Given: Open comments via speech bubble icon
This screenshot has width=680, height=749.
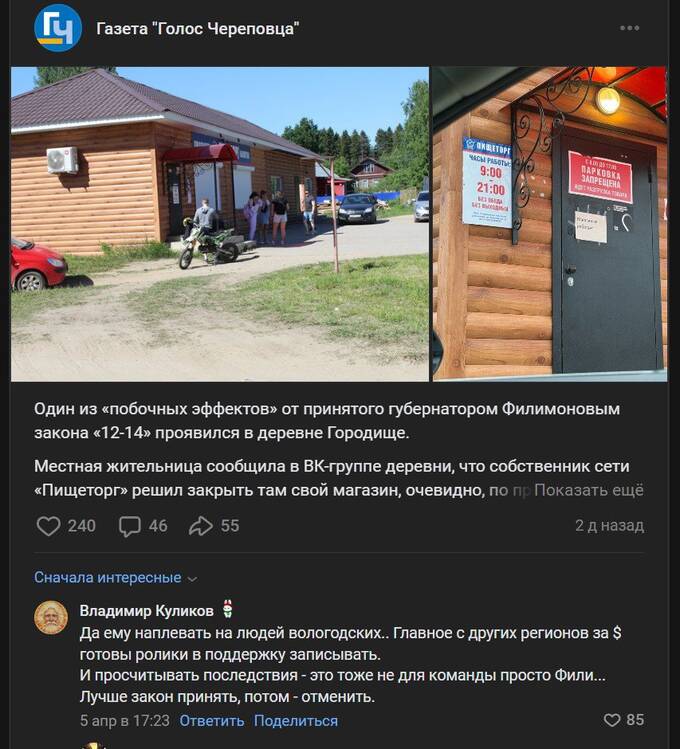Looking at the screenshot, I should [x=129, y=526].
